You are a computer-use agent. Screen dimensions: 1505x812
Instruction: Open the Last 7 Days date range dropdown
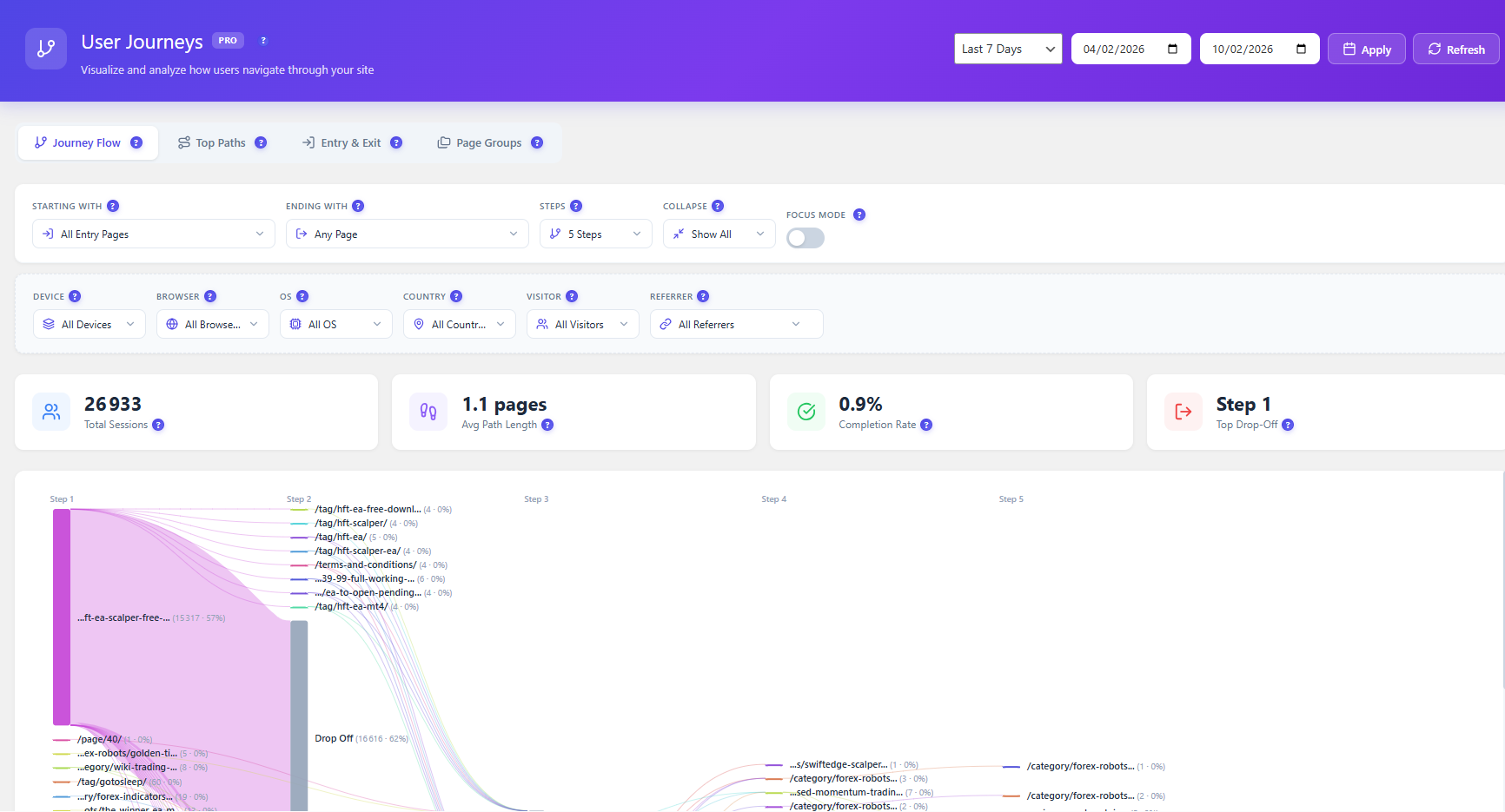[x=1007, y=49]
